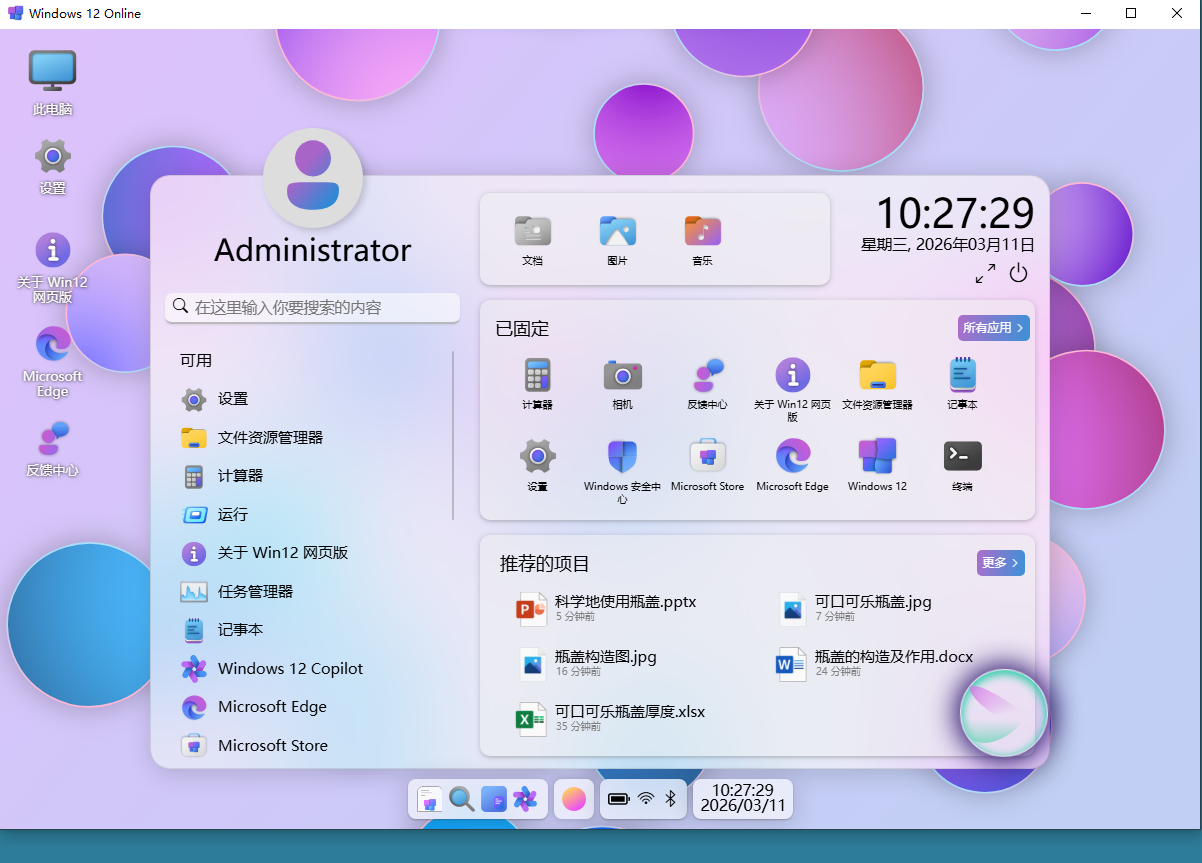Click the power button icon

coord(1018,273)
